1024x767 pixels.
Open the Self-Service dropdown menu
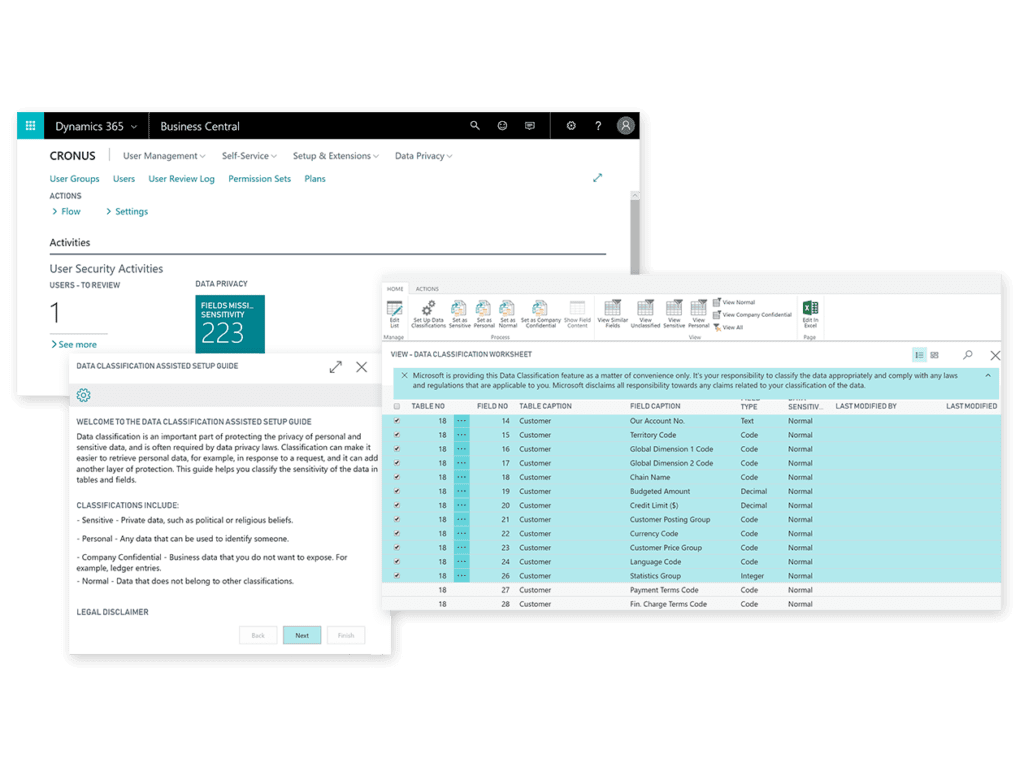click(249, 156)
